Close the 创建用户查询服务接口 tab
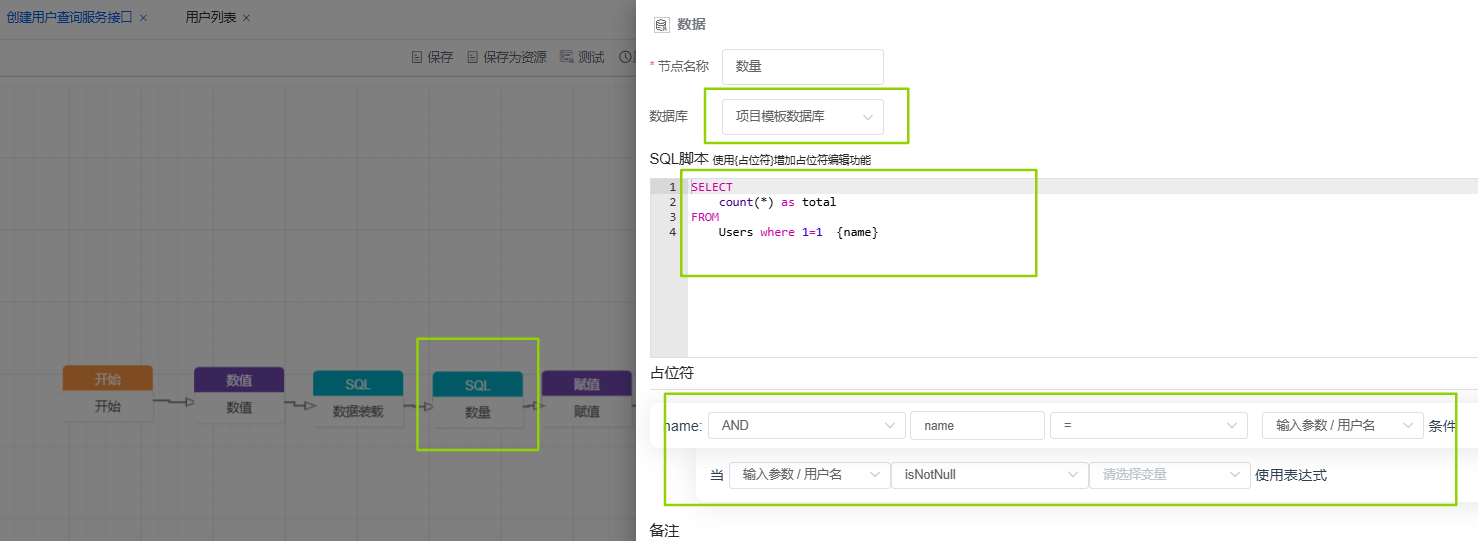This screenshot has height=541, width=1478. point(143,18)
